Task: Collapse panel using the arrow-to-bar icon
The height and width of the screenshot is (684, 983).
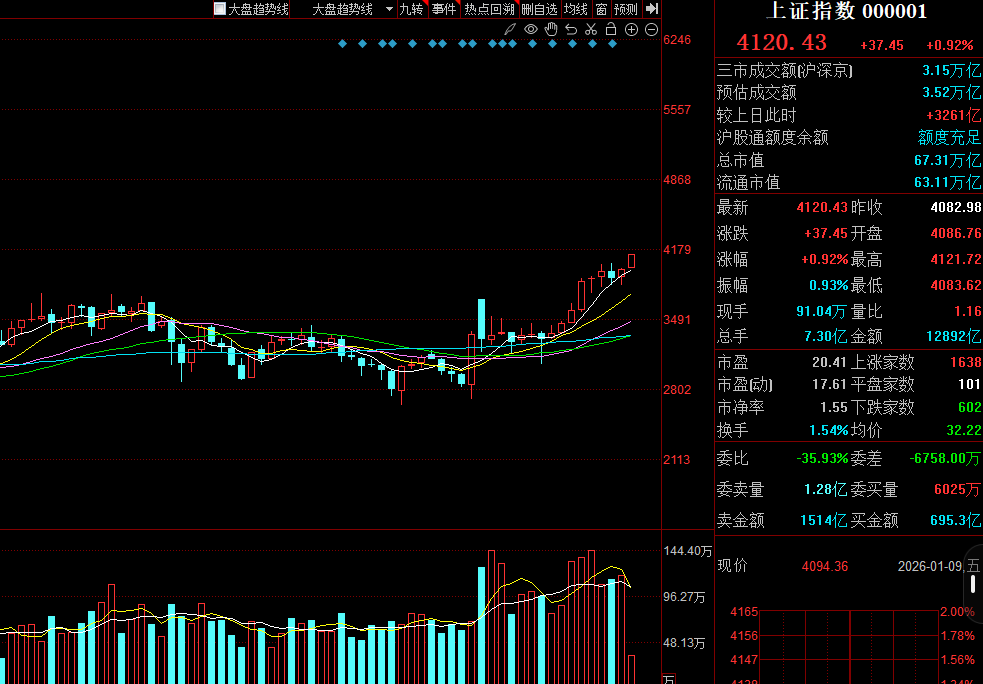Action: (x=651, y=9)
